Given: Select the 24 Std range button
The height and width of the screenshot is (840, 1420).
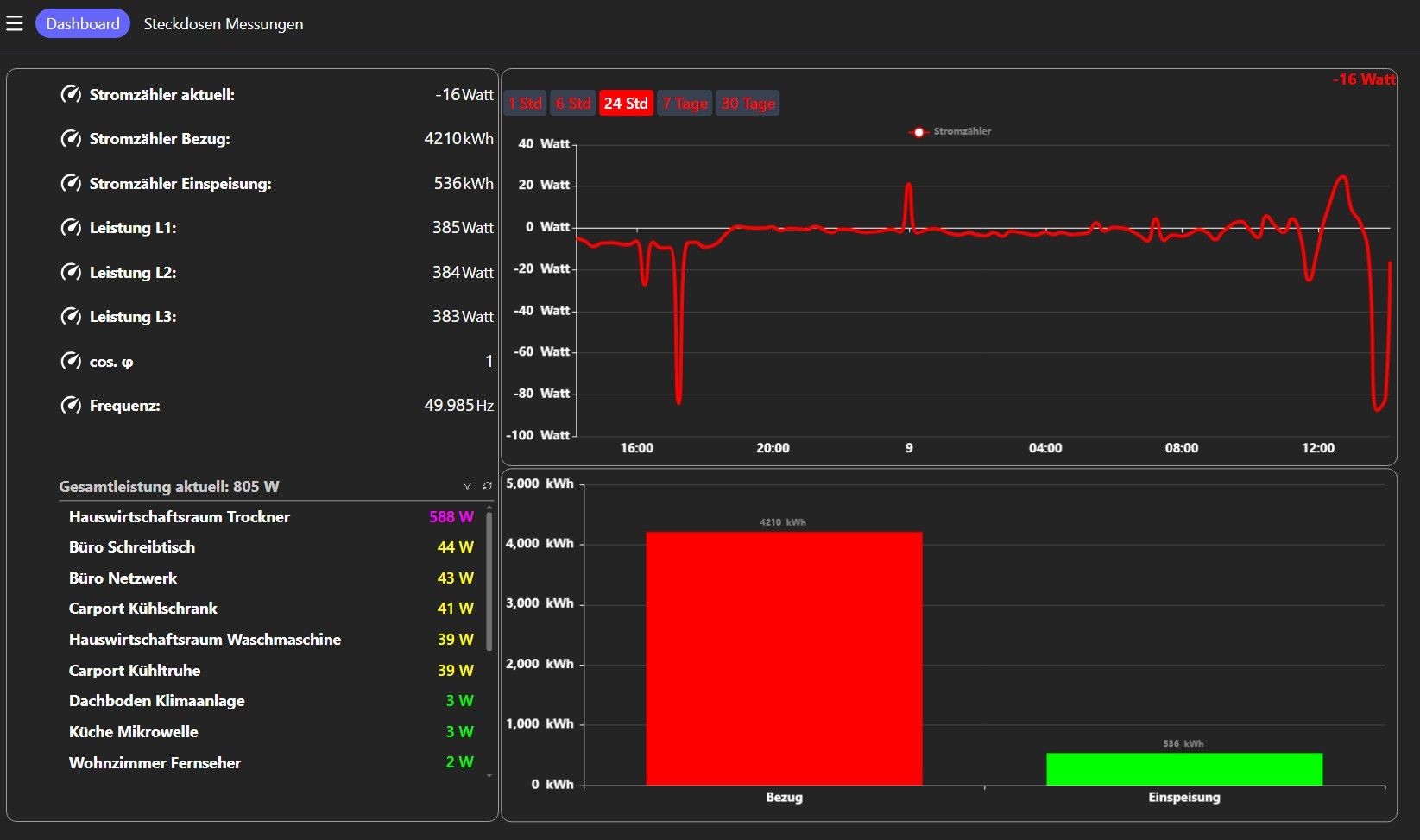Looking at the screenshot, I should [626, 104].
